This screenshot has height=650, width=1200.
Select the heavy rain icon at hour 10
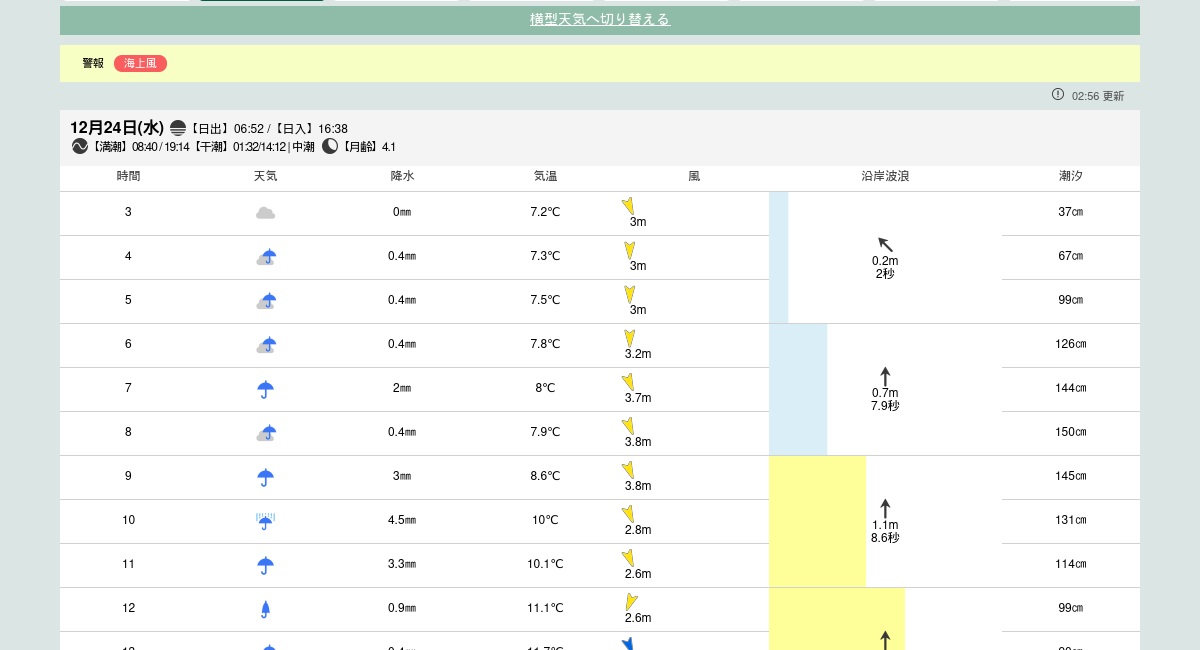click(x=265, y=521)
